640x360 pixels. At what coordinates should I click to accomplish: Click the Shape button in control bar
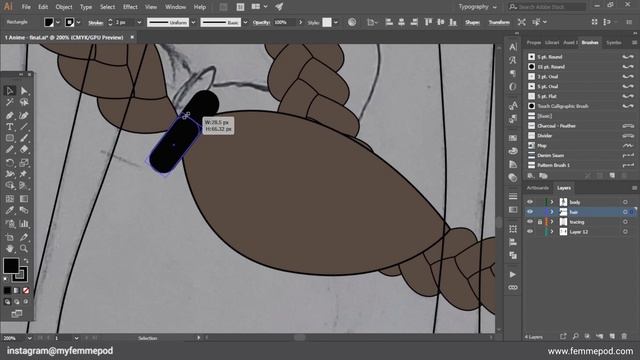pyautogui.click(x=472, y=22)
